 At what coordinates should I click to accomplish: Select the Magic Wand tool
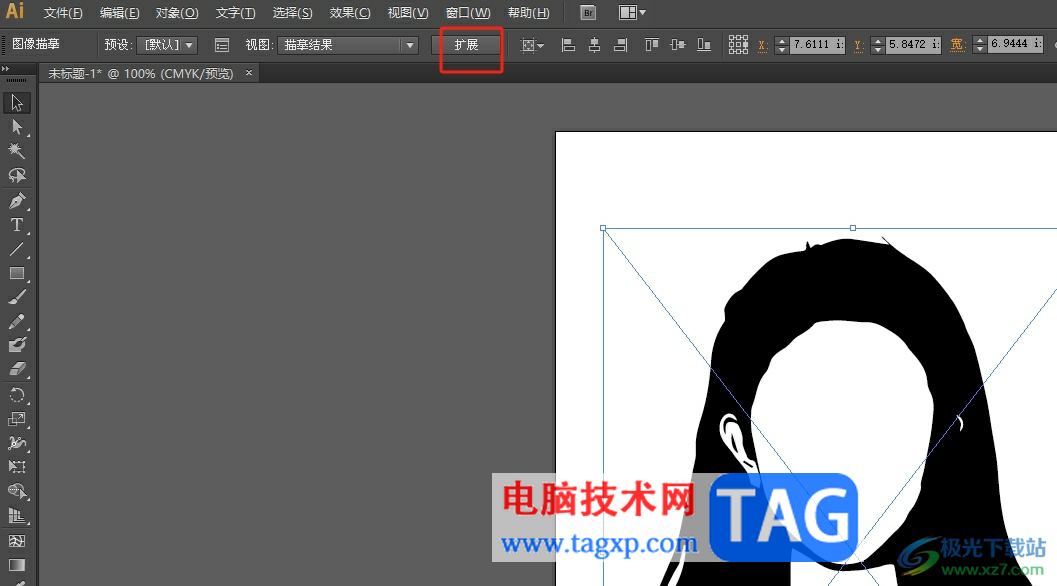click(17, 151)
